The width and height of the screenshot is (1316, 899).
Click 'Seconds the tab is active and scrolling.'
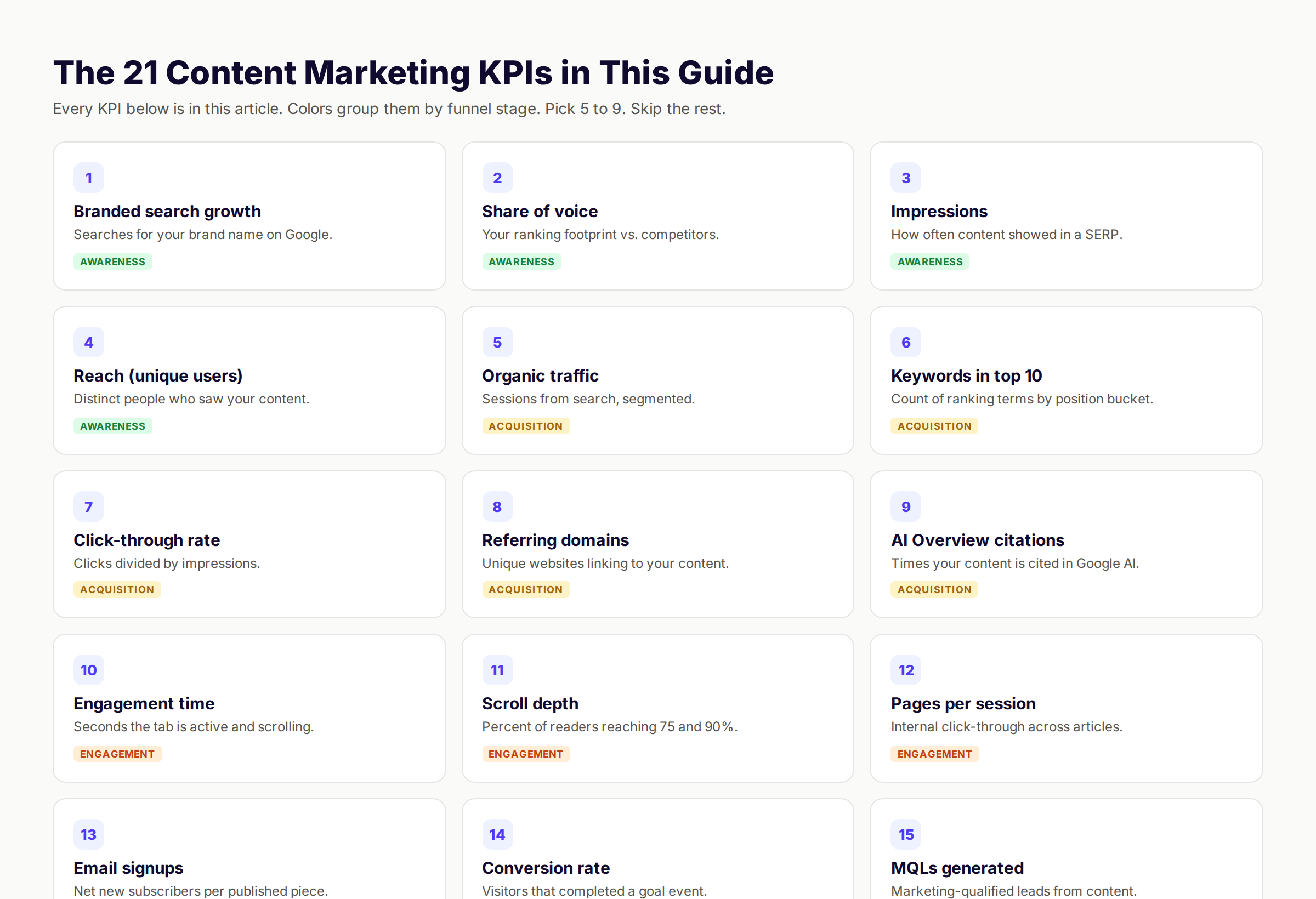(x=193, y=727)
